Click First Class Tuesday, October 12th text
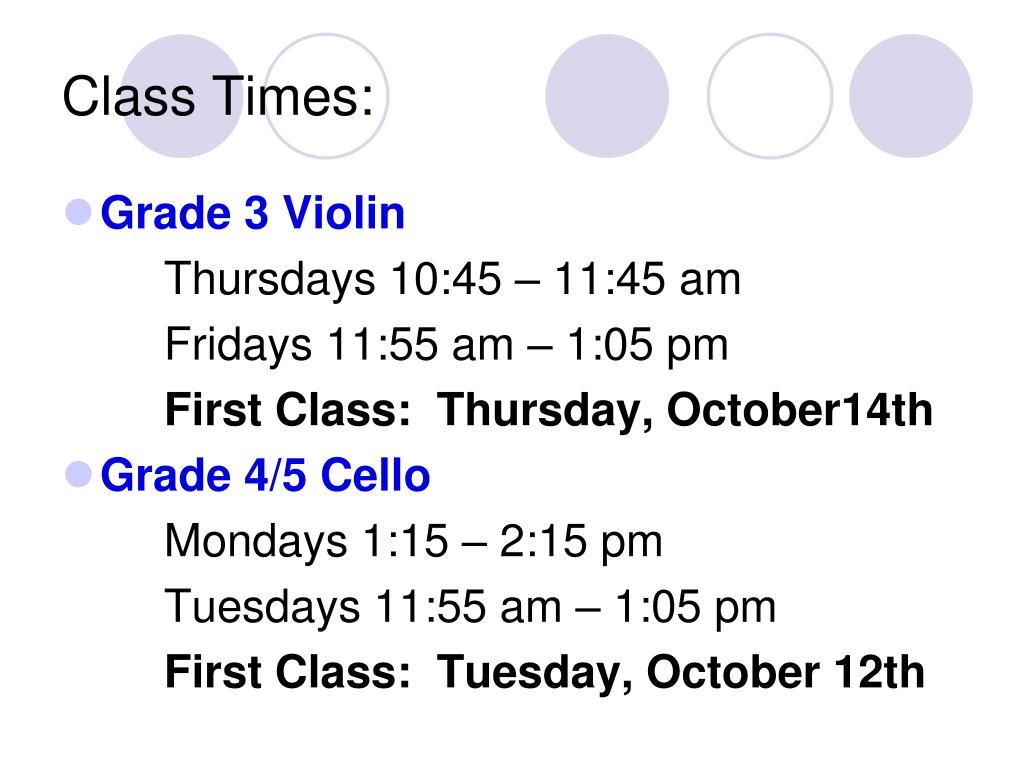This screenshot has height=768, width=1024. point(545,672)
